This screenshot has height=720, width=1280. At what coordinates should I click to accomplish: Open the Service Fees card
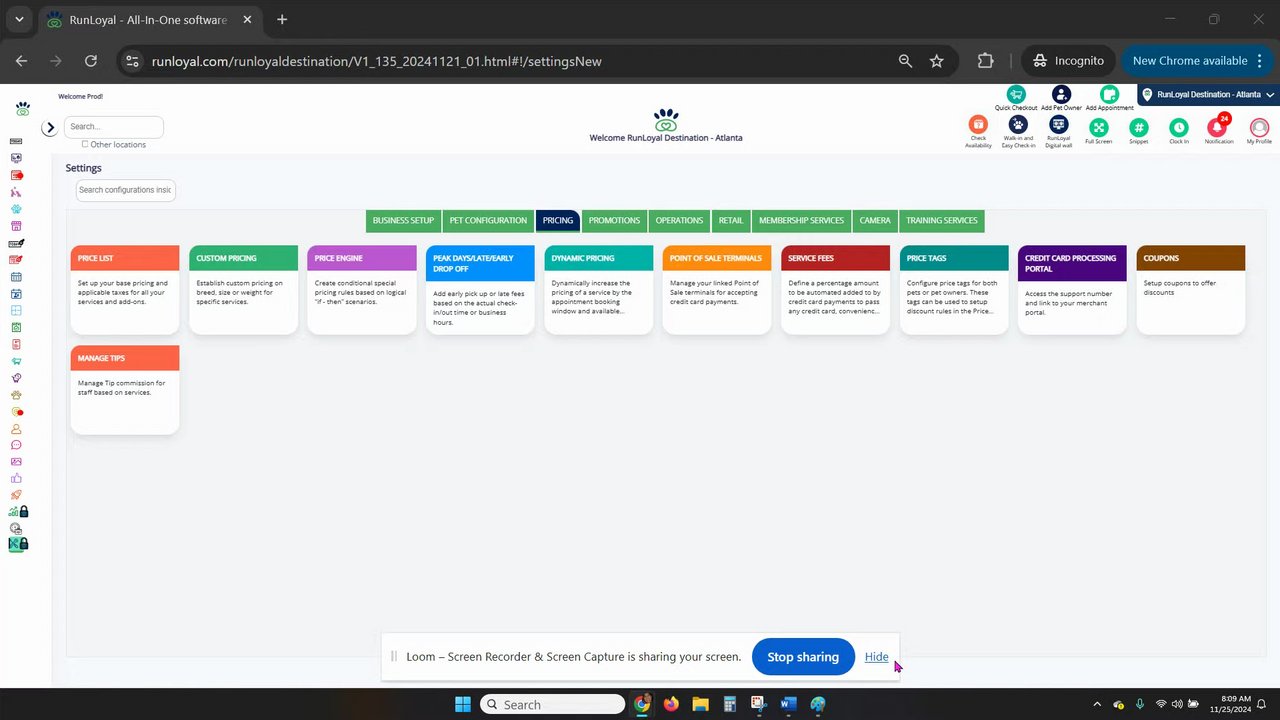click(x=835, y=290)
